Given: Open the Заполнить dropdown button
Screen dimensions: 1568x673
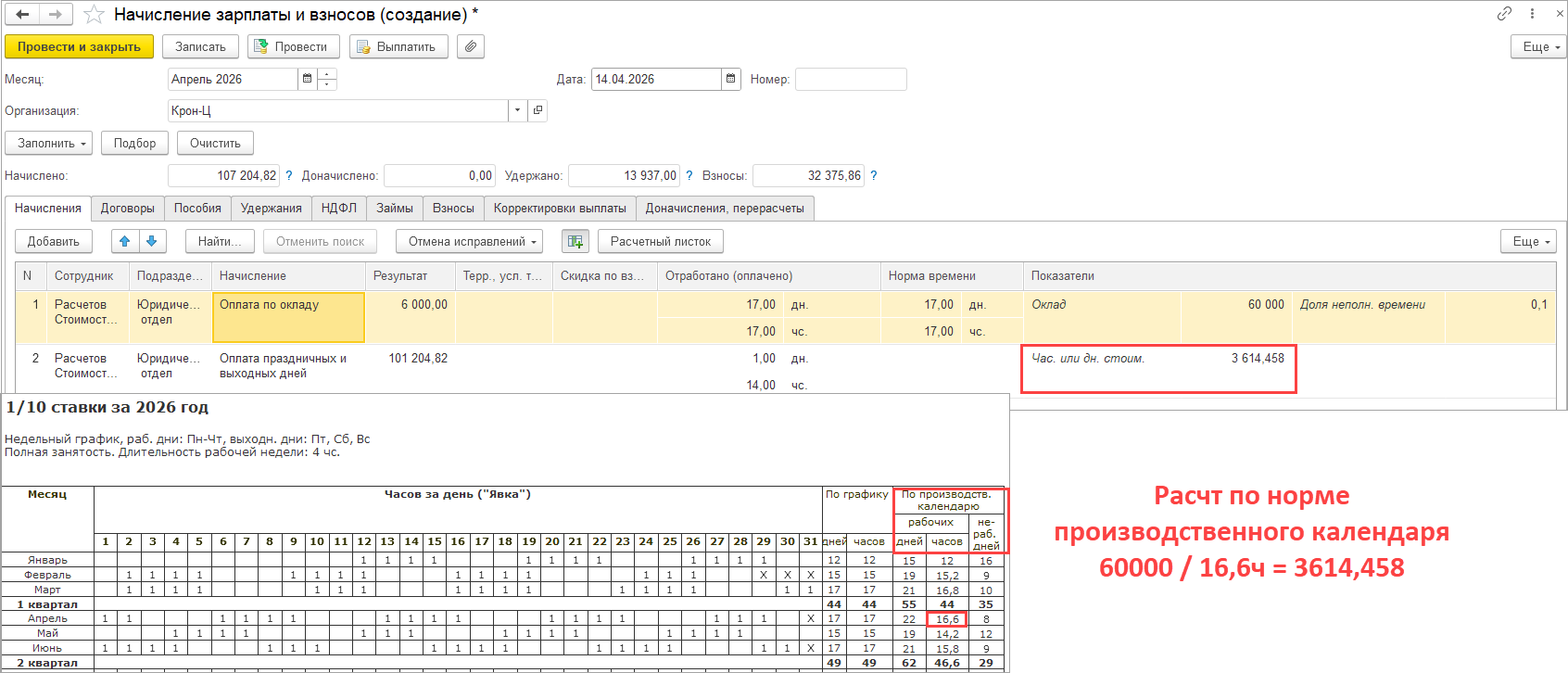Looking at the screenshot, I should pos(54,143).
